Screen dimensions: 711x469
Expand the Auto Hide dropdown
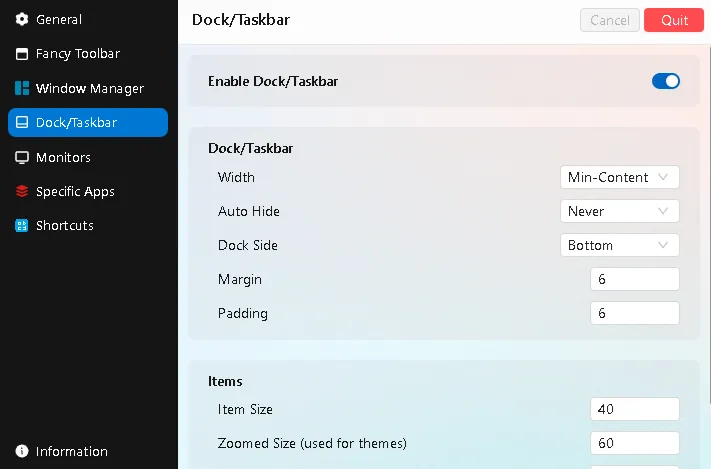619,211
